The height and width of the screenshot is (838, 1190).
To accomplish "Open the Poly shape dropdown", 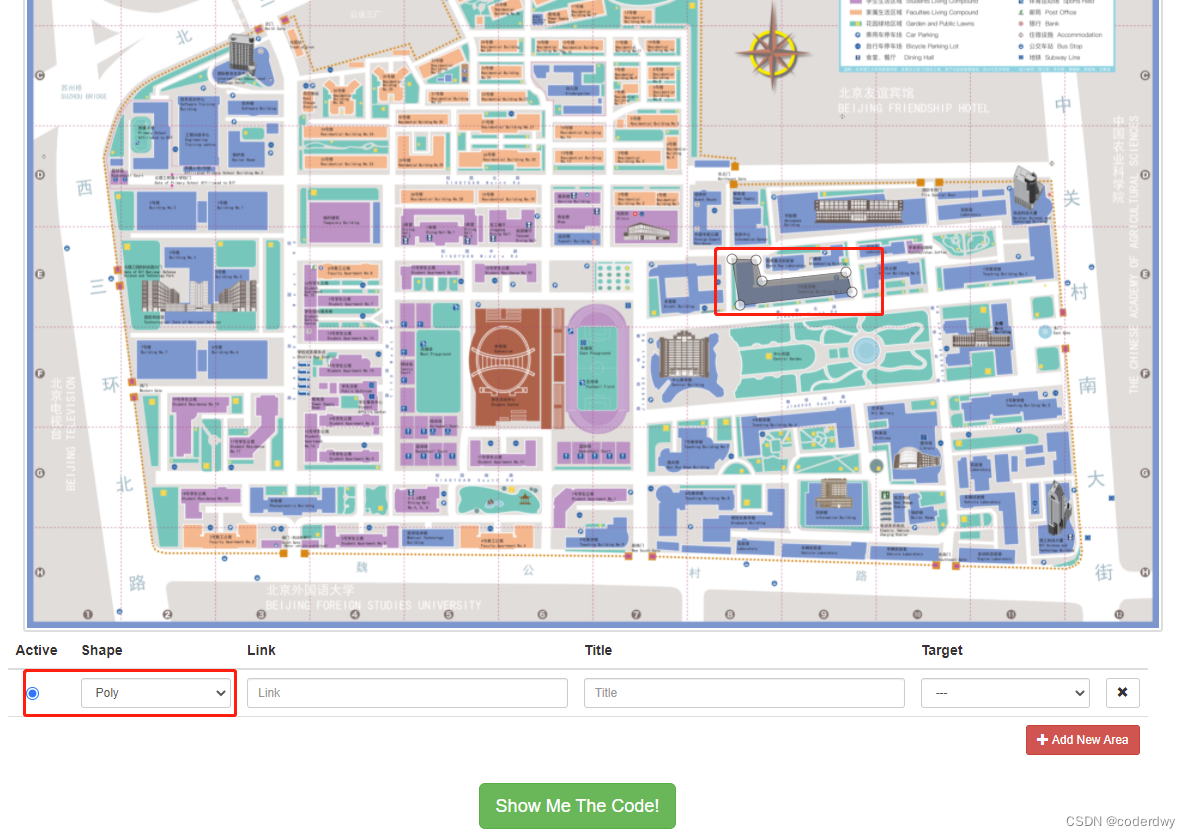I will click(156, 692).
